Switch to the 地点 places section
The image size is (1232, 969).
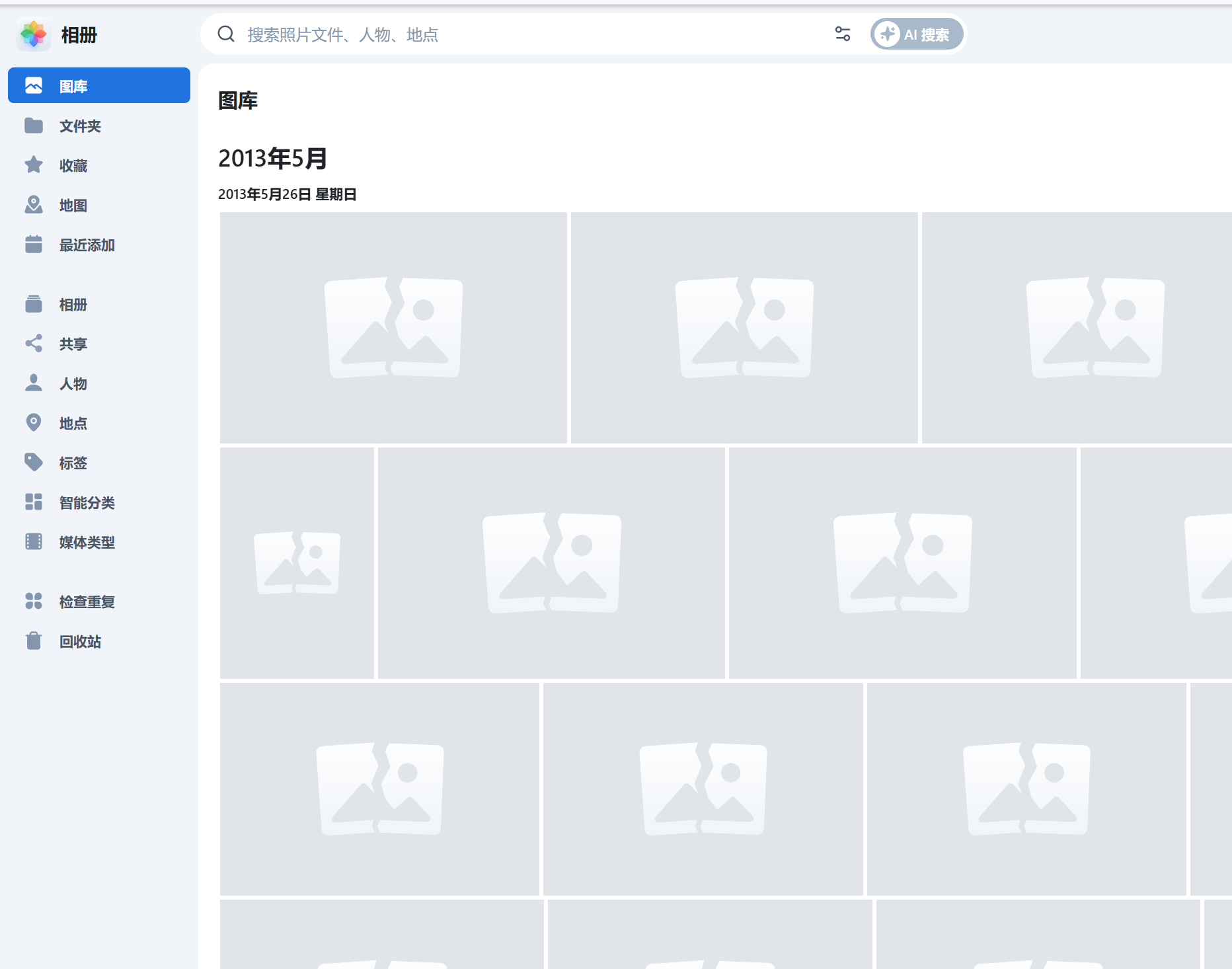click(x=73, y=423)
